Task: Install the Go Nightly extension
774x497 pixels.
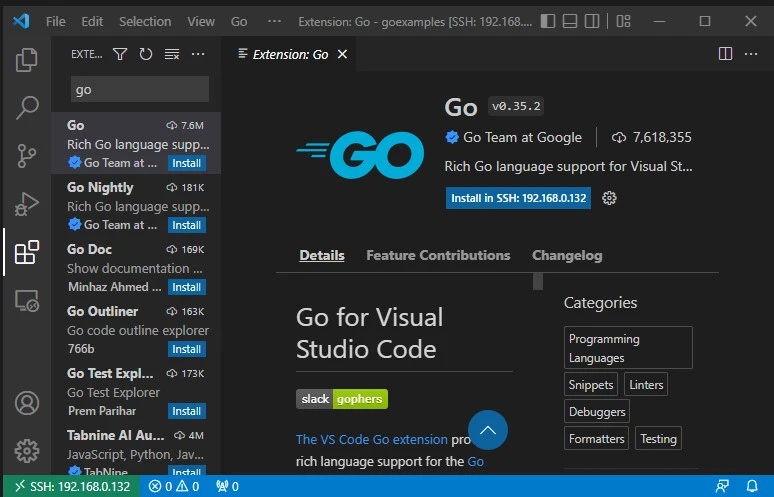Action: (x=186, y=225)
